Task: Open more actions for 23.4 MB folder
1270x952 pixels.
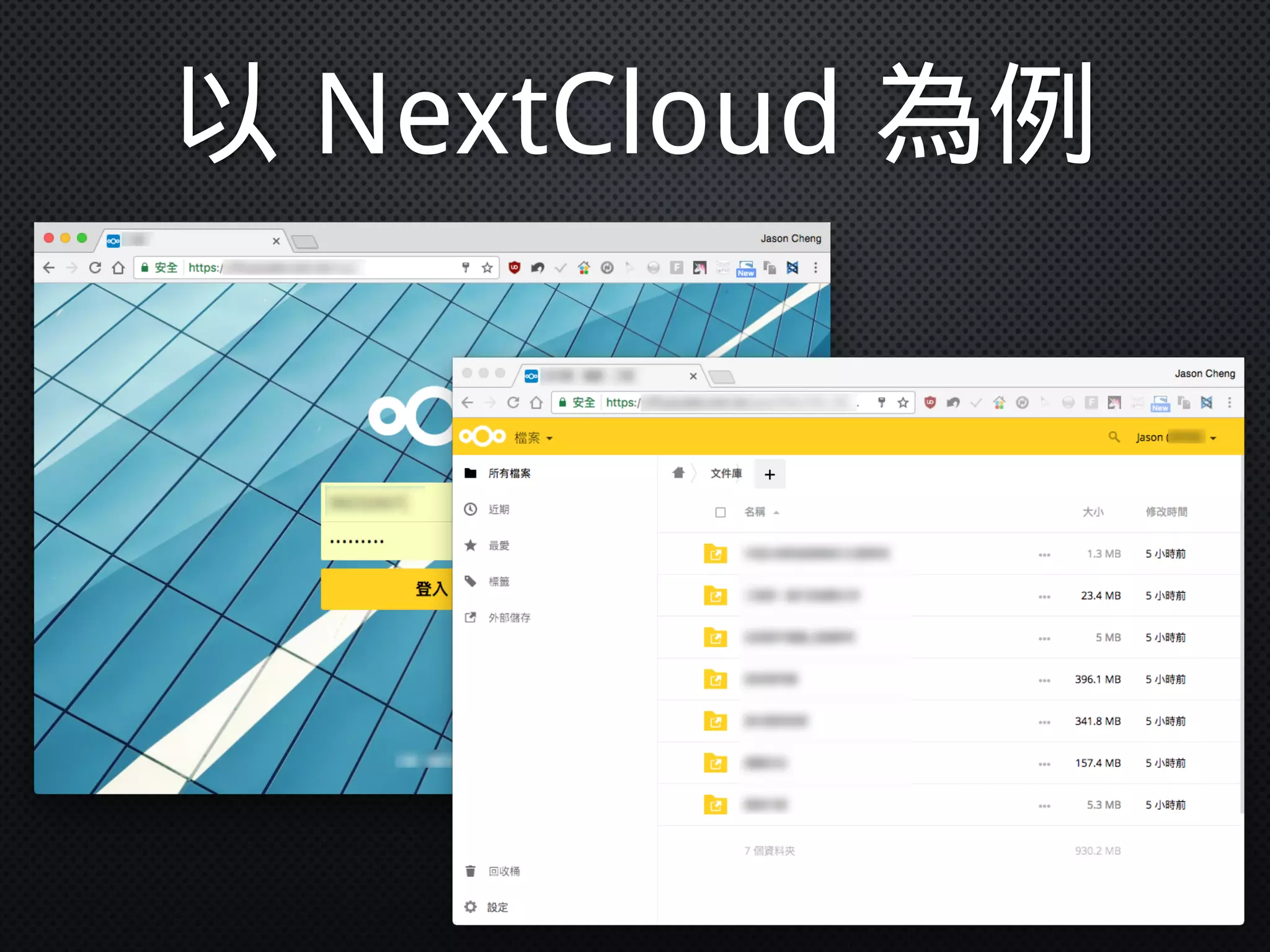Action: [1044, 596]
